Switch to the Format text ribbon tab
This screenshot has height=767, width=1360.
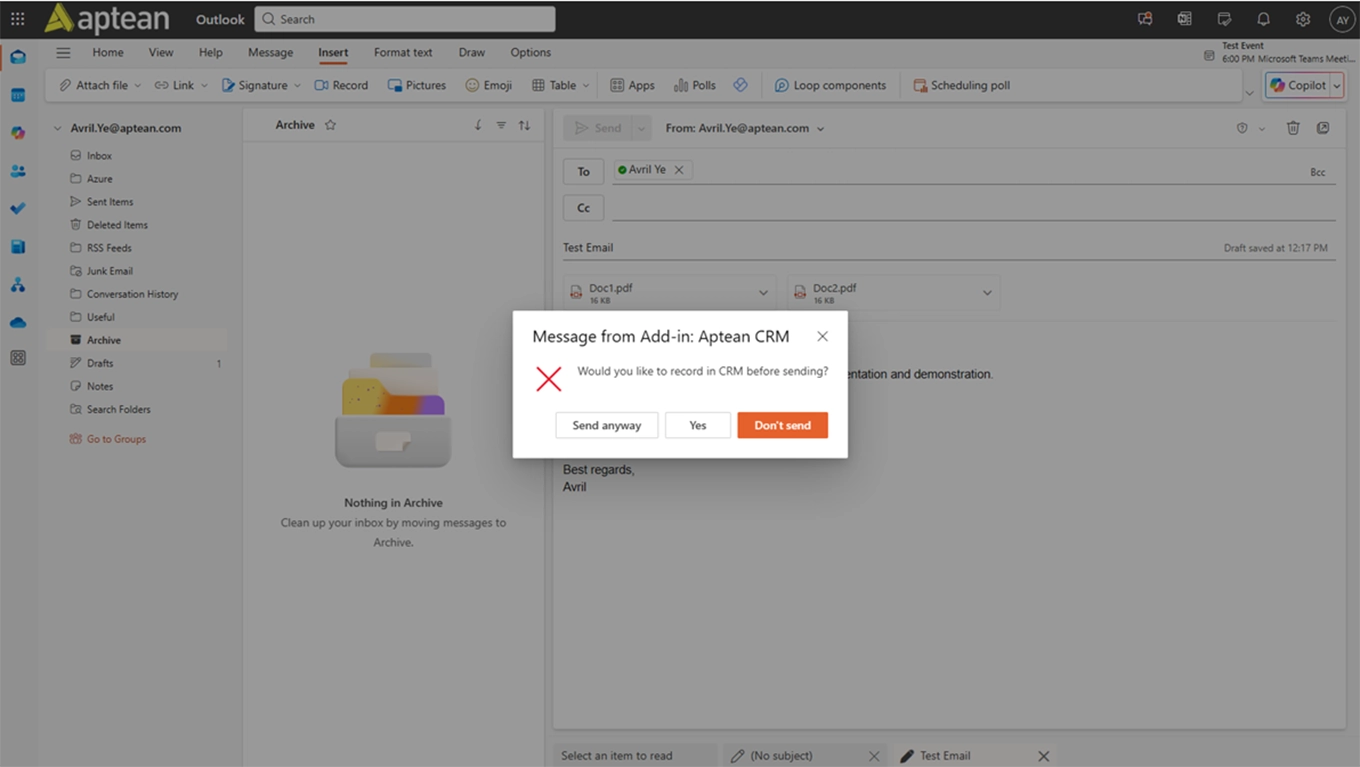pyautogui.click(x=402, y=52)
